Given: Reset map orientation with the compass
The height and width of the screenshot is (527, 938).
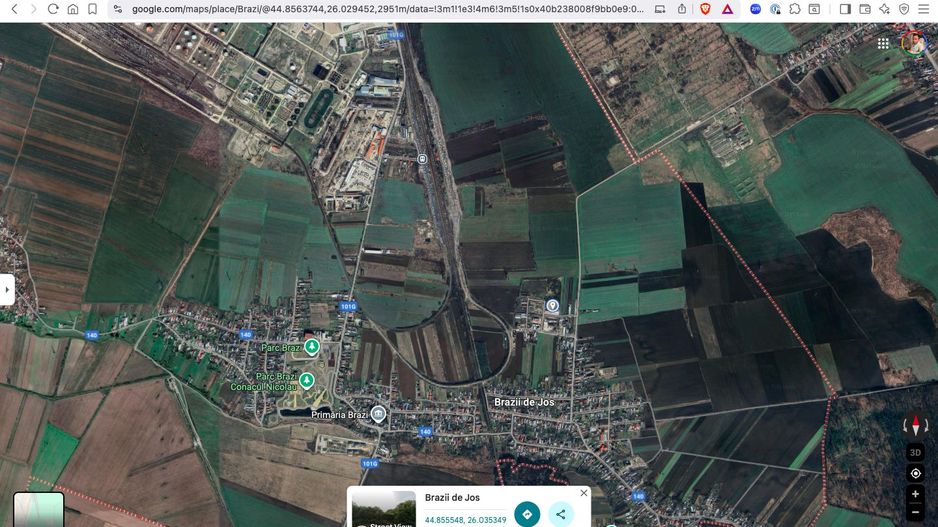Looking at the screenshot, I should pyautogui.click(x=915, y=425).
